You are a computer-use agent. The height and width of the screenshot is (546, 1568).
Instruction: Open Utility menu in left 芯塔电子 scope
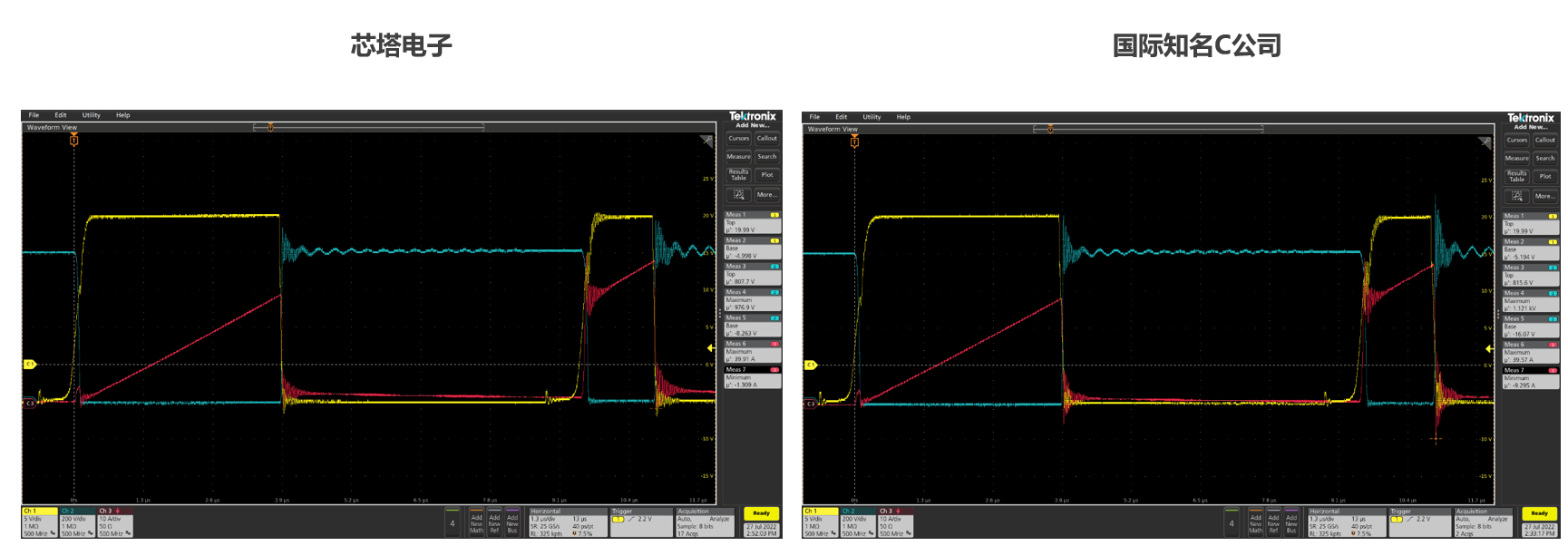pos(92,115)
